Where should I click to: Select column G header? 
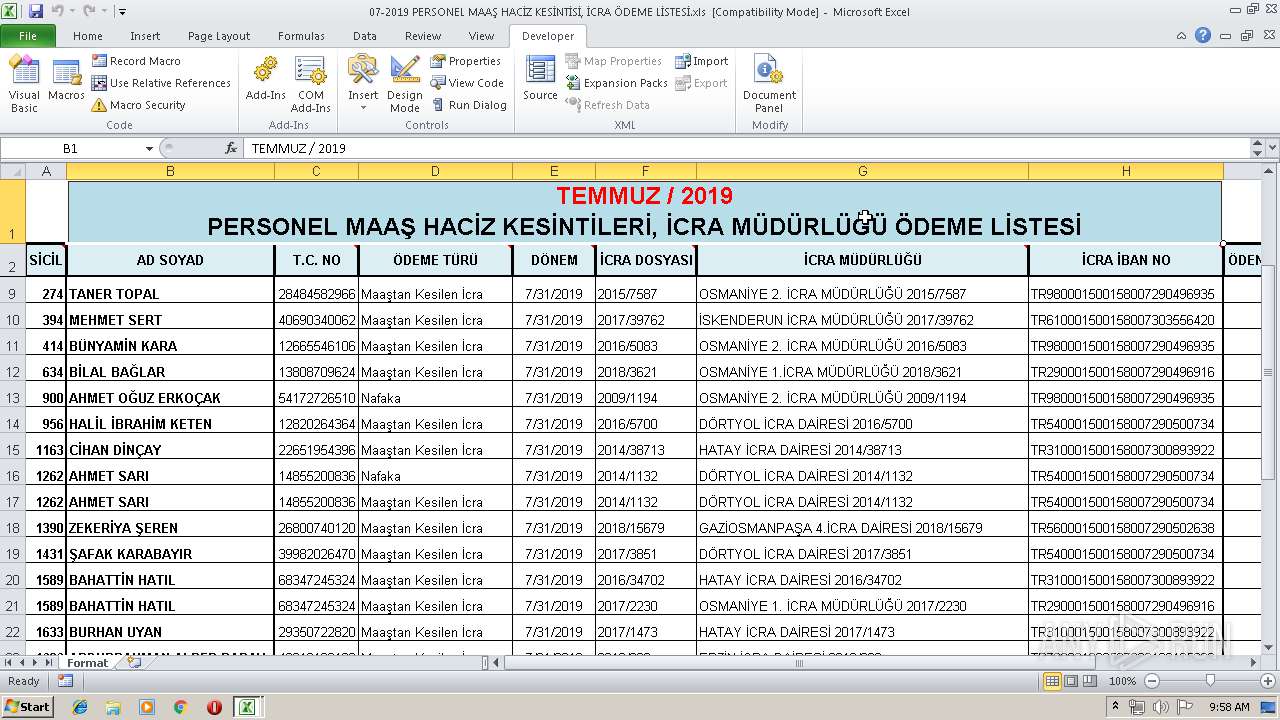[x=862, y=171]
